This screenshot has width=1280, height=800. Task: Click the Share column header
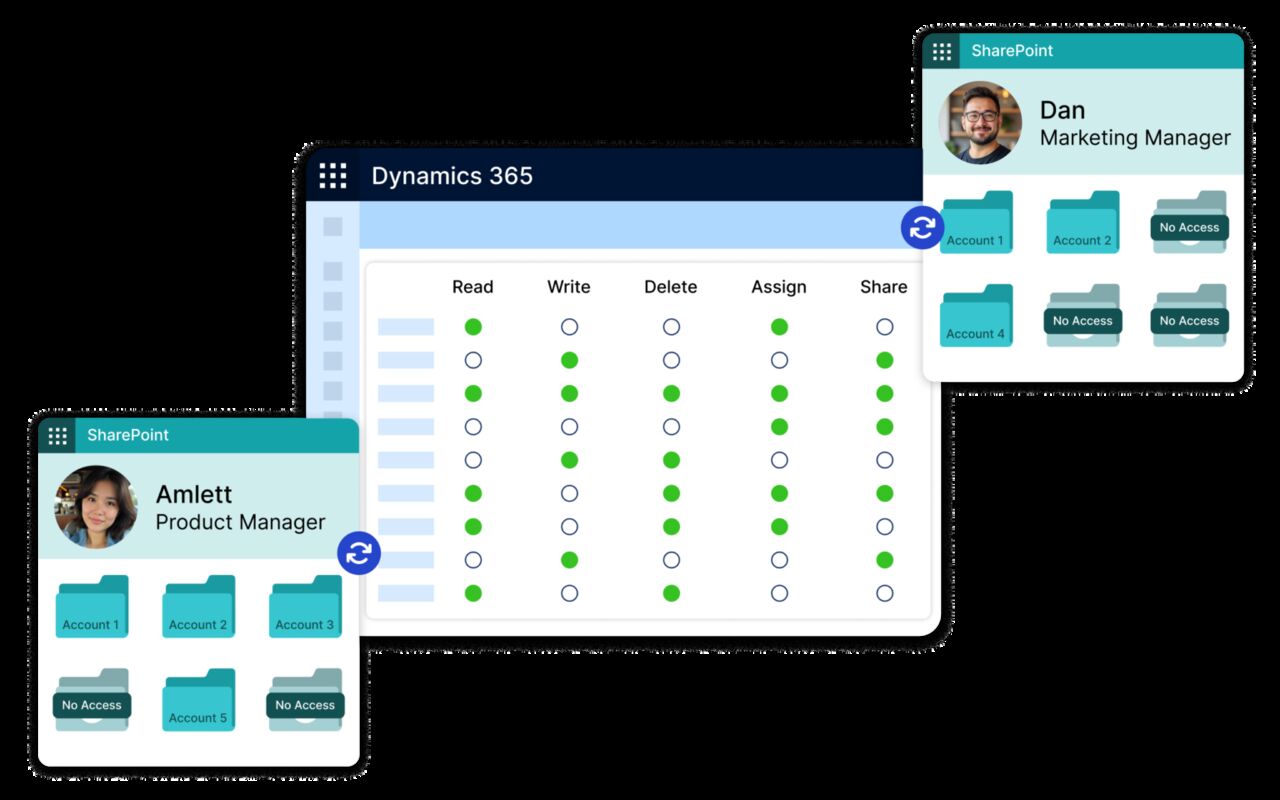(884, 287)
